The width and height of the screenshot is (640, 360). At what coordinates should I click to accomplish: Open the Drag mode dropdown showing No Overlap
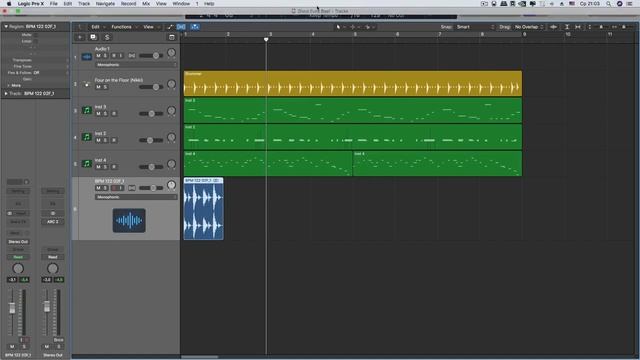(x=529, y=27)
